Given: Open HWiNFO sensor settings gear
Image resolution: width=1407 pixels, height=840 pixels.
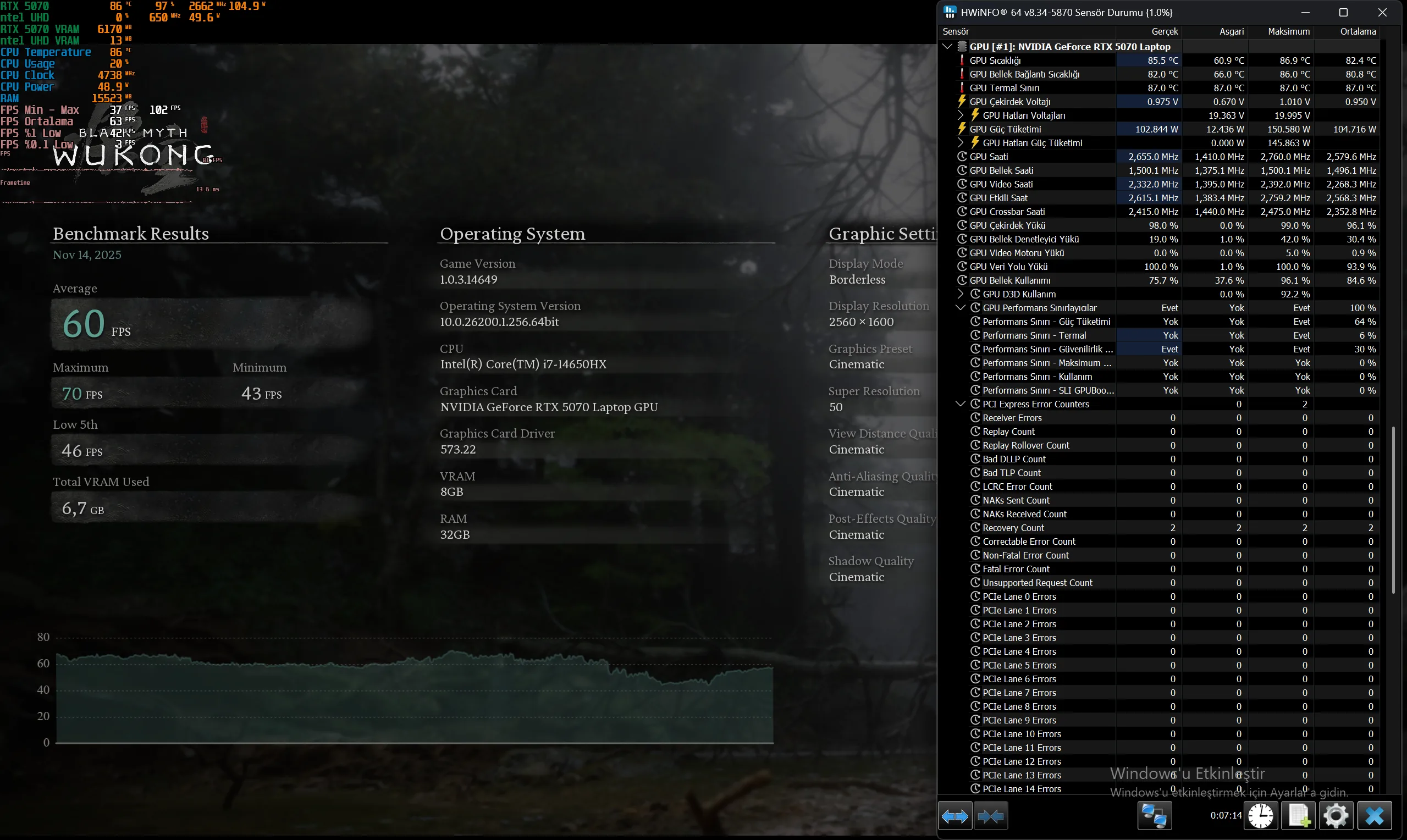Looking at the screenshot, I should click(x=1336, y=816).
